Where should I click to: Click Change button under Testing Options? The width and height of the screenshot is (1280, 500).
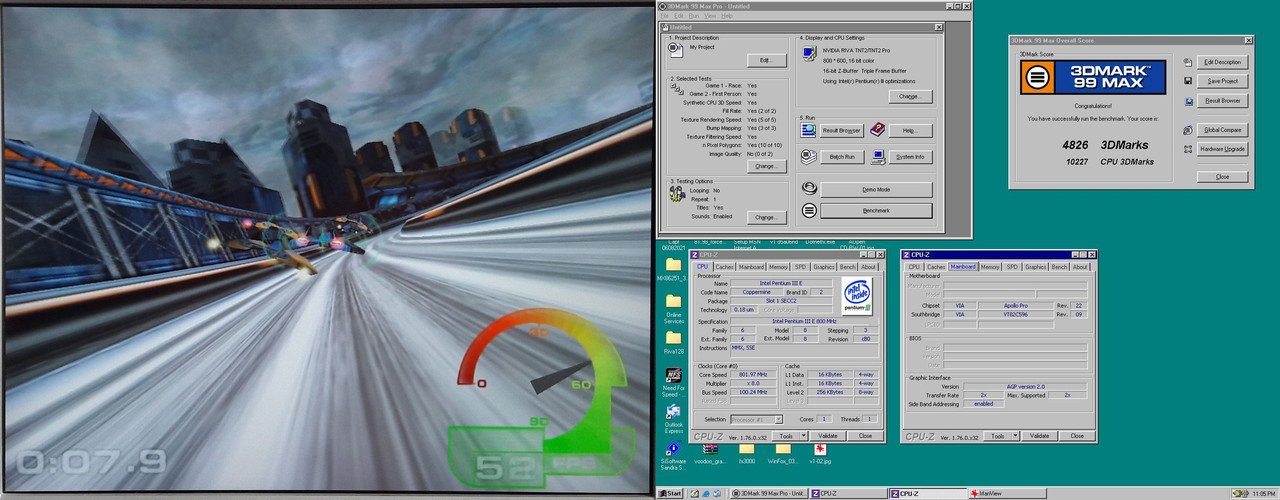pyautogui.click(x=766, y=217)
